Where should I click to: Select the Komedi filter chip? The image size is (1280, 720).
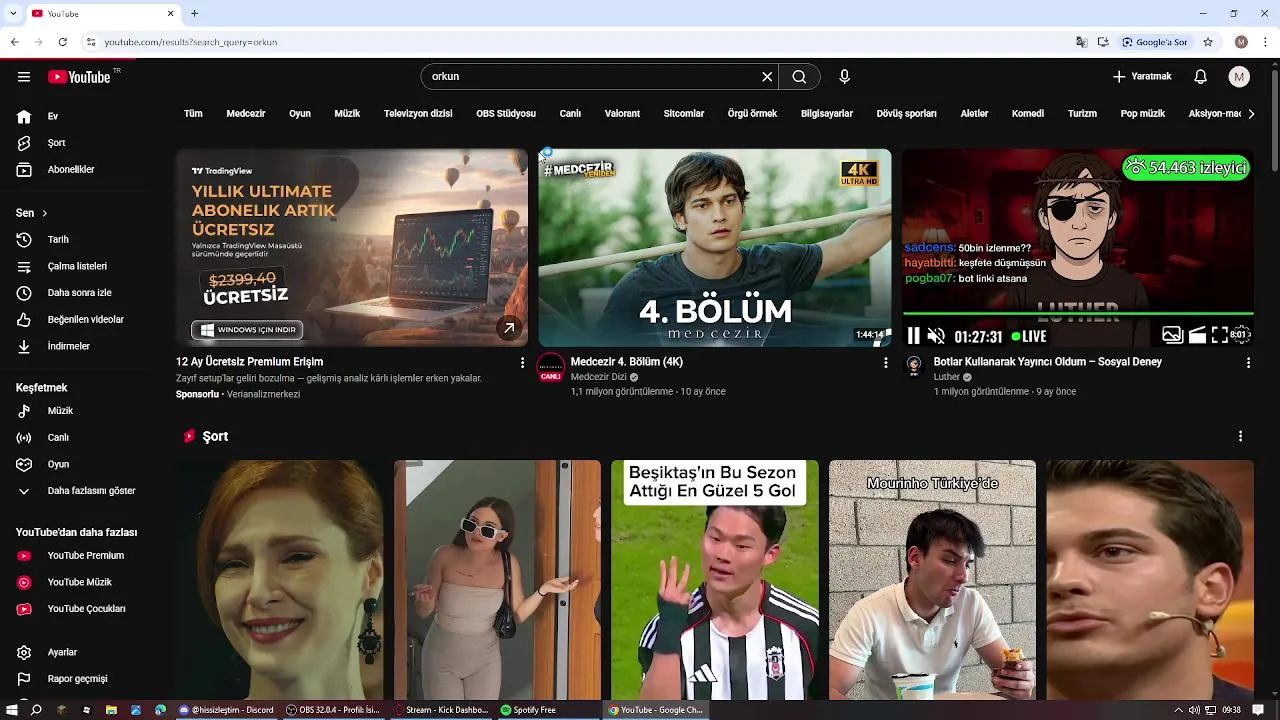1028,114
